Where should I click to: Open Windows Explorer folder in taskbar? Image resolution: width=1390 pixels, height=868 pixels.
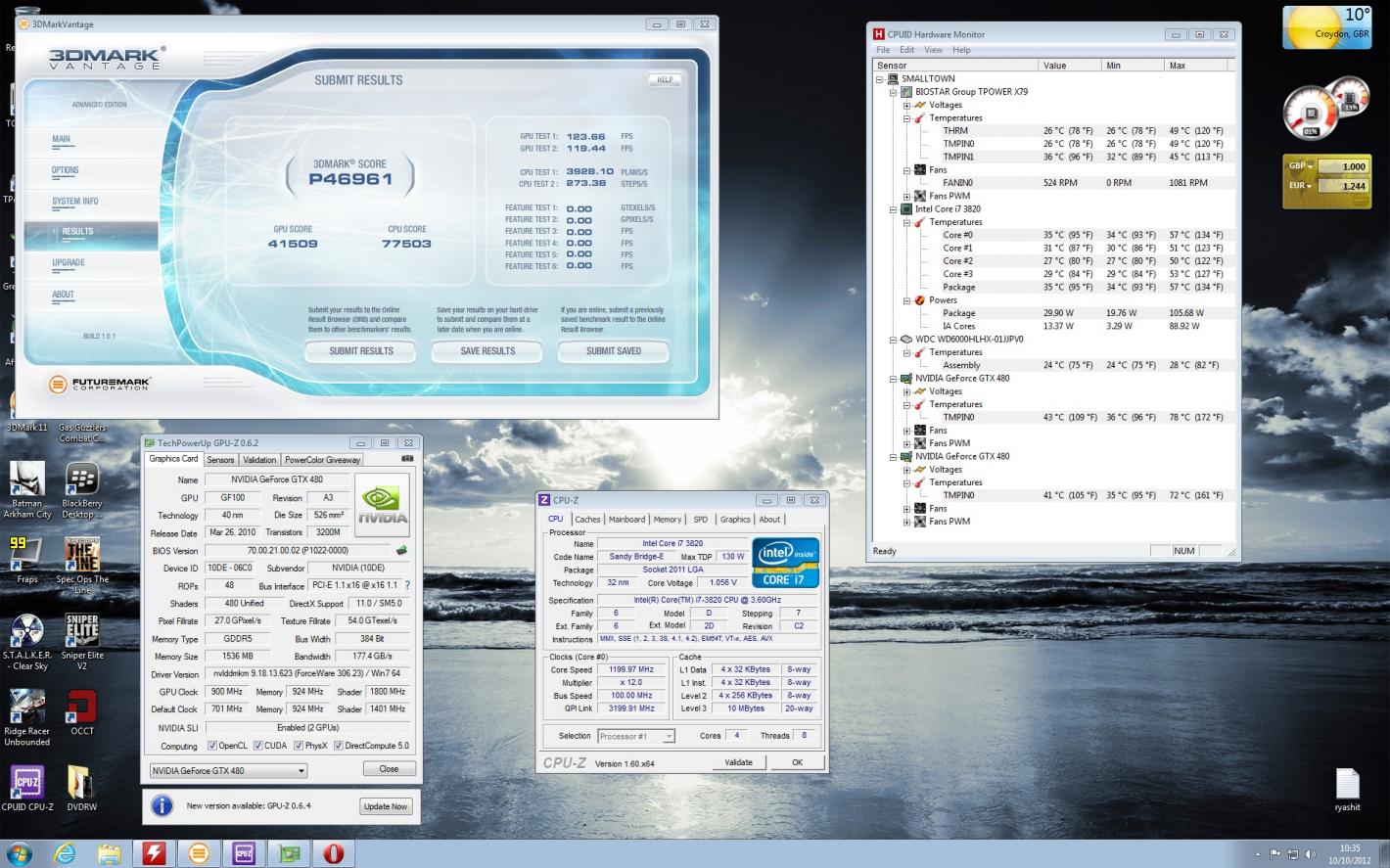click(109, 853)
